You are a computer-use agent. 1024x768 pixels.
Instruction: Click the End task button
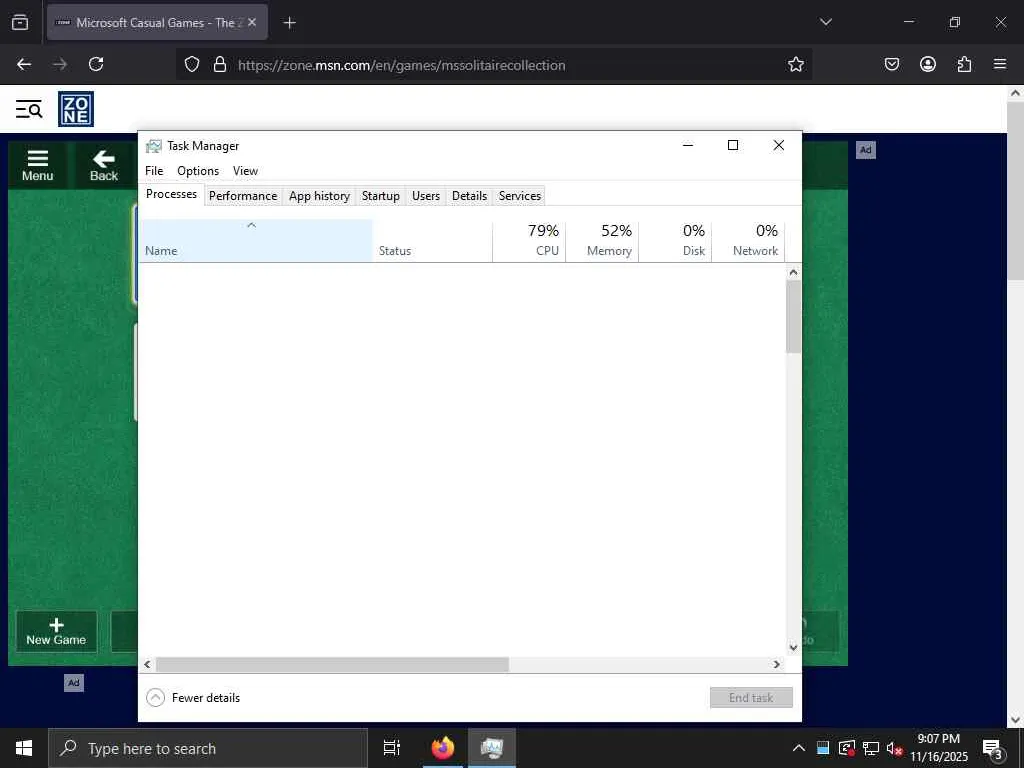point(751,697)
